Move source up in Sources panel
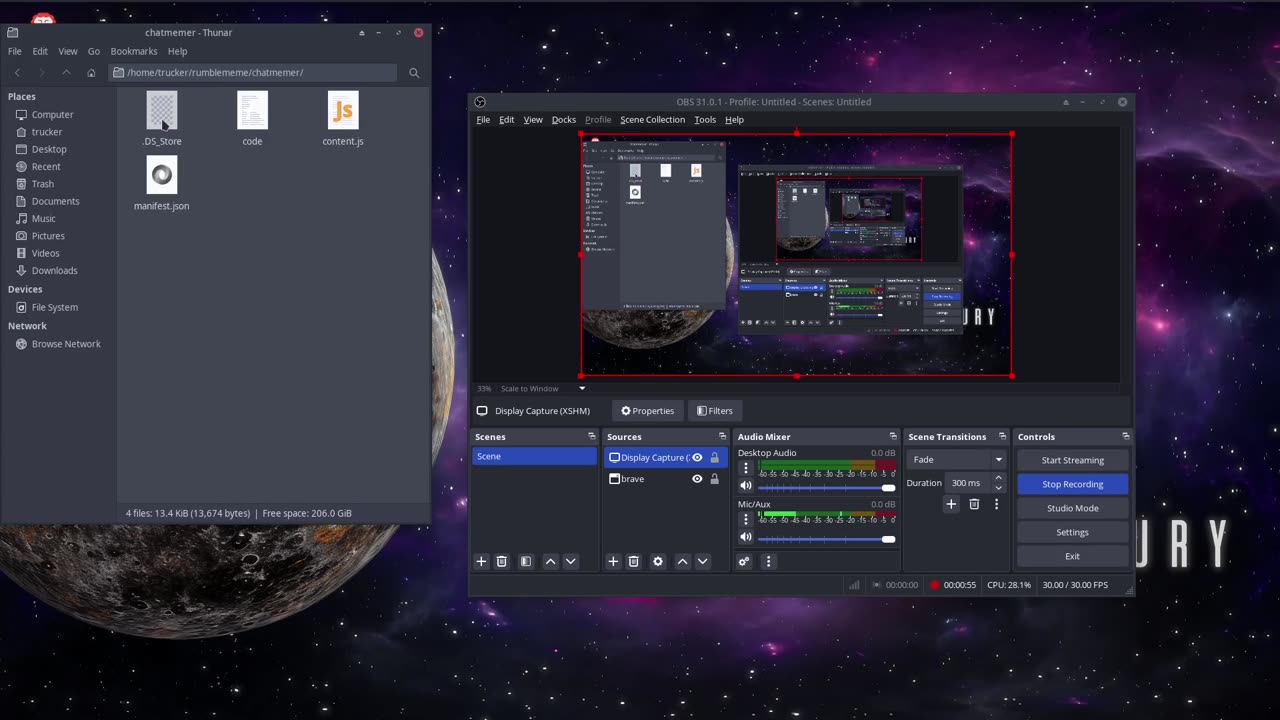 [x=682, y=562]
